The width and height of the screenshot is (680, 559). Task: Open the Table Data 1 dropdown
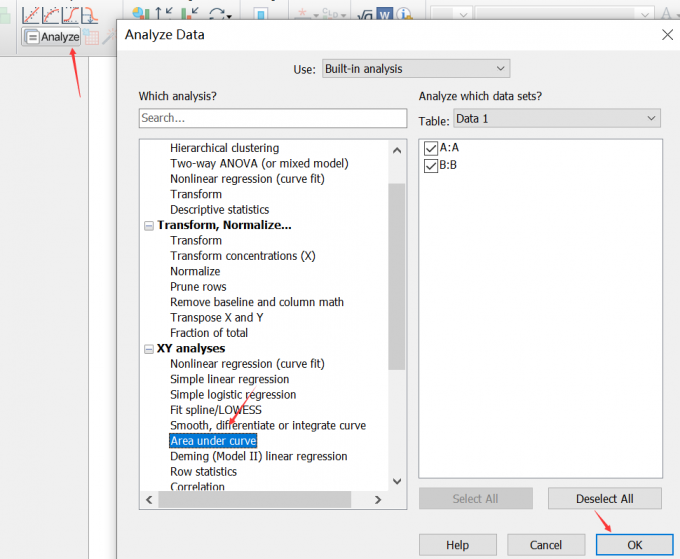point(555,118)
